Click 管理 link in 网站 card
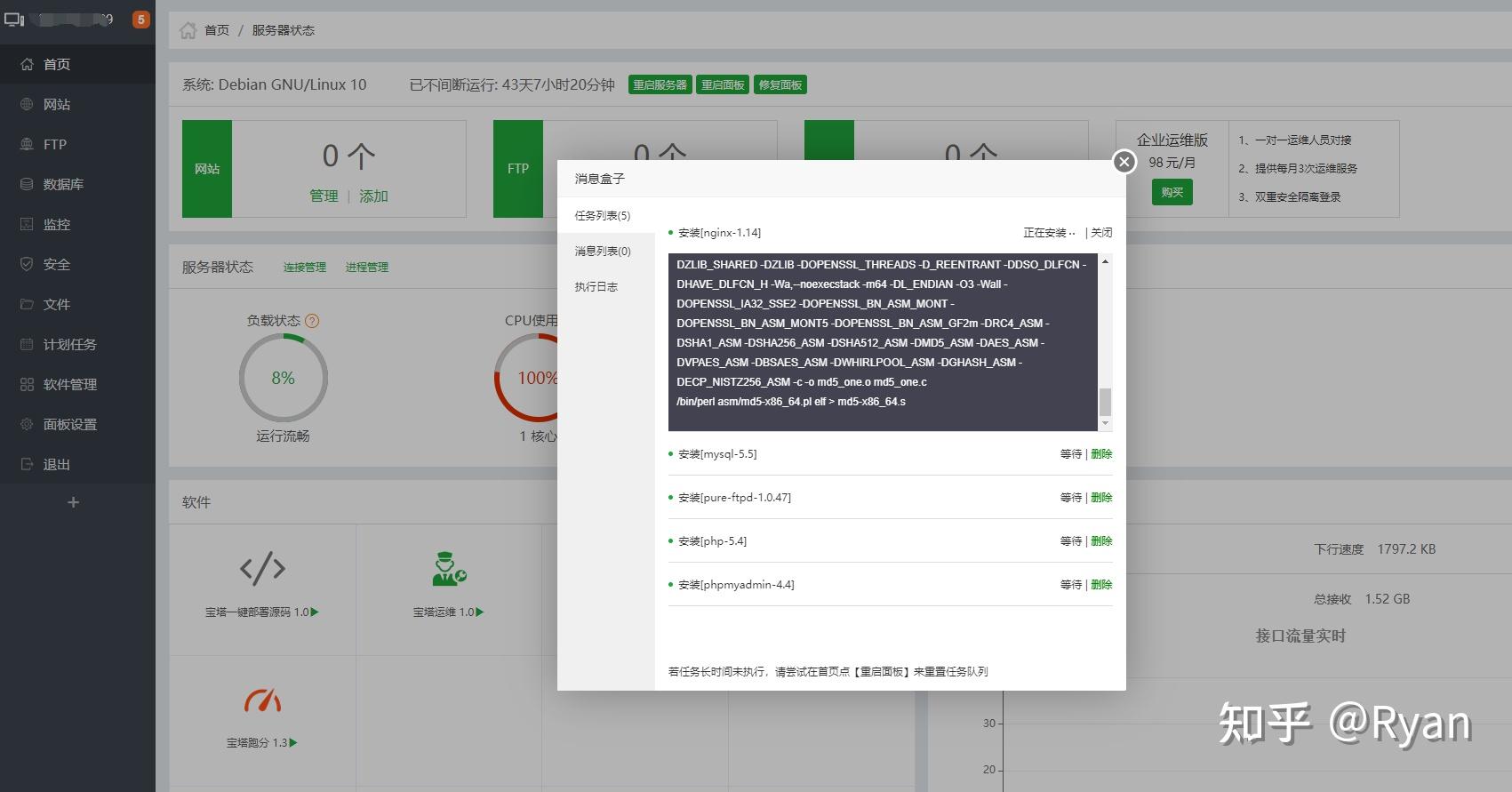The width and height of the screenshot is (1512, 792). click(x=324, y=196)
